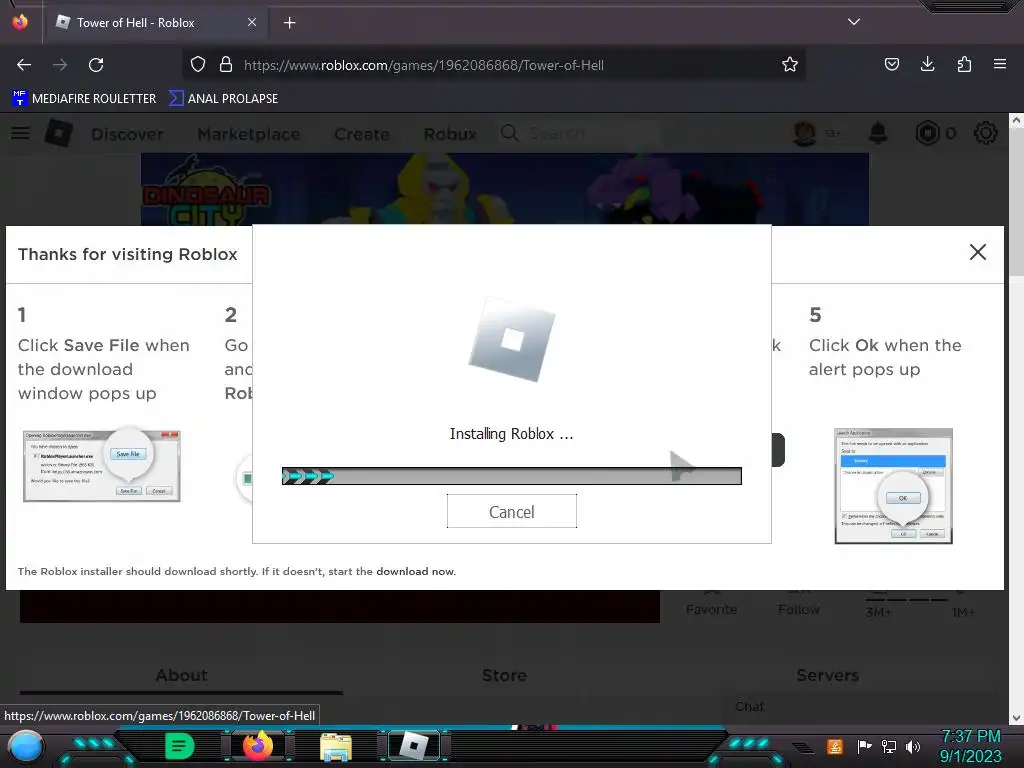This screenshot has height=768, width=1024.
Task: Select the Tower of Hell - Roblox tab
Action: [x=155, y=22]
